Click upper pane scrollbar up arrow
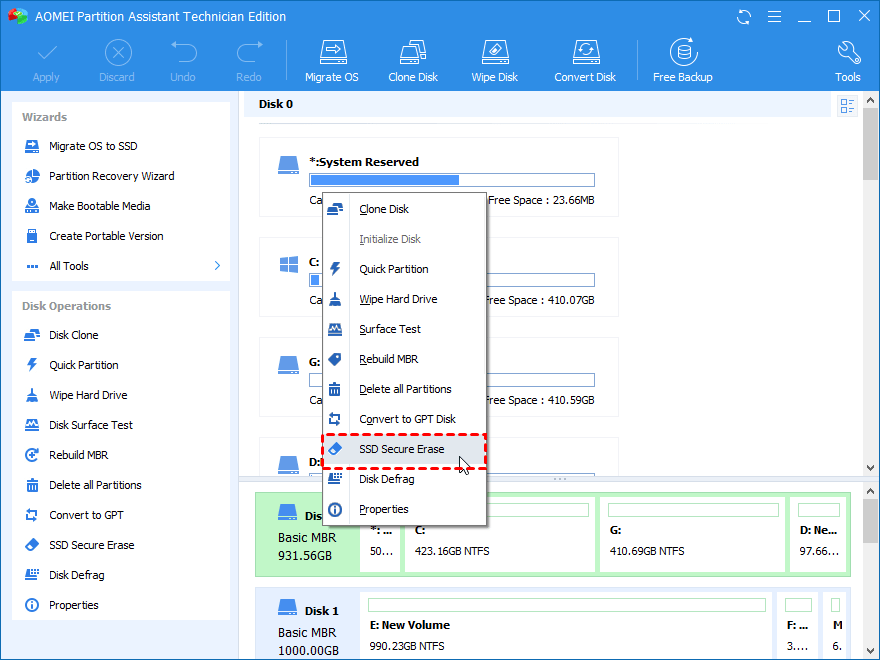The image size is (880, 660). [870, 100]
